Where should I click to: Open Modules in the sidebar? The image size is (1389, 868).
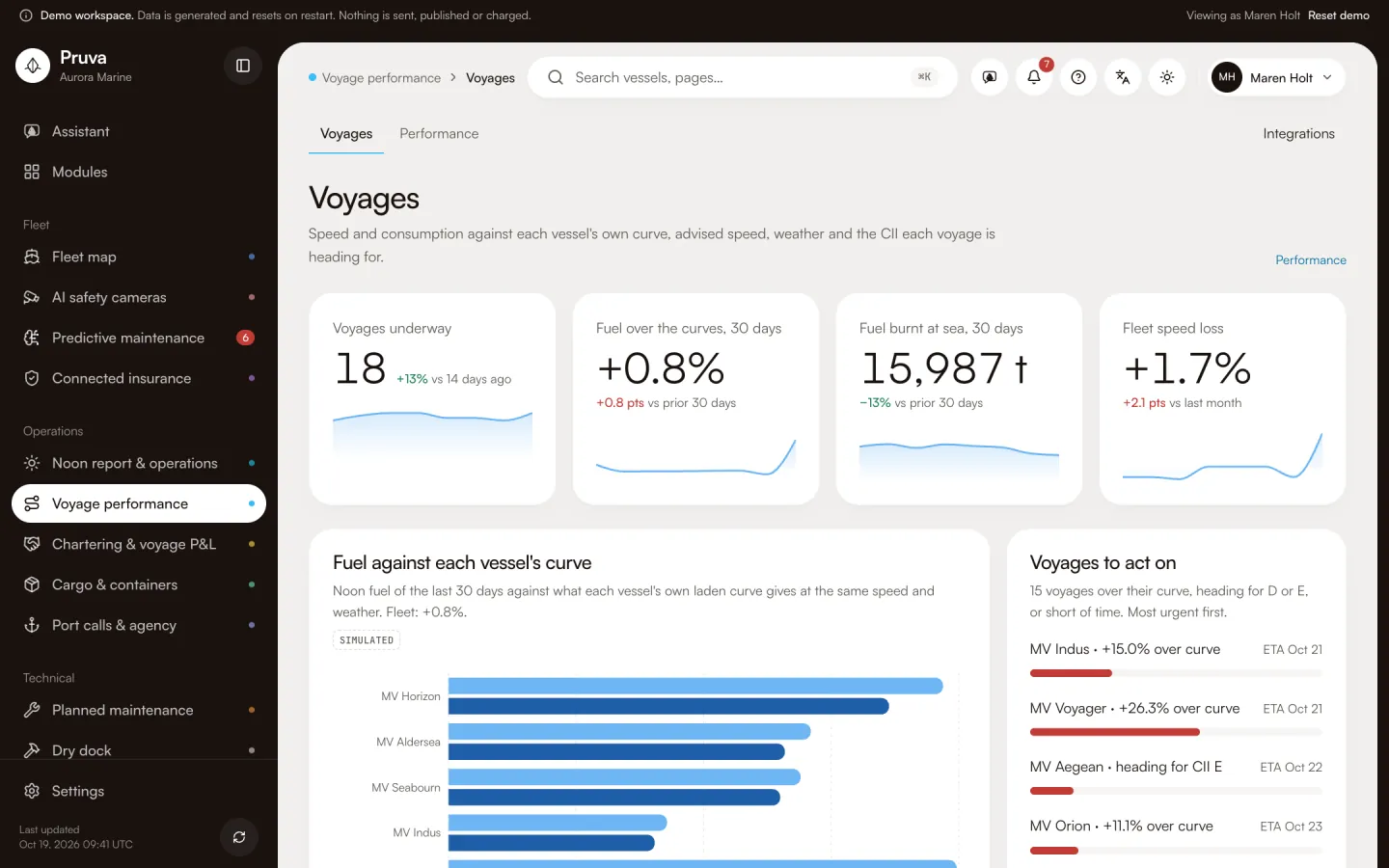pyautogui.click(x=139, y=172)
